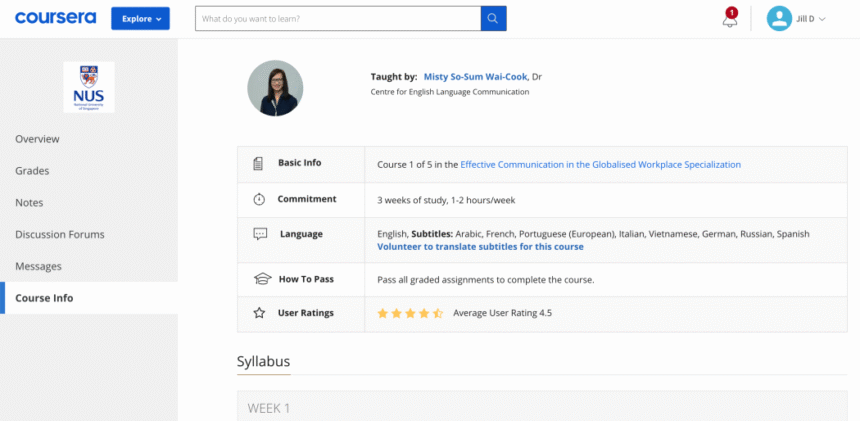
Task: Click the 'Language' row label
Action: [x=301, y=234]
